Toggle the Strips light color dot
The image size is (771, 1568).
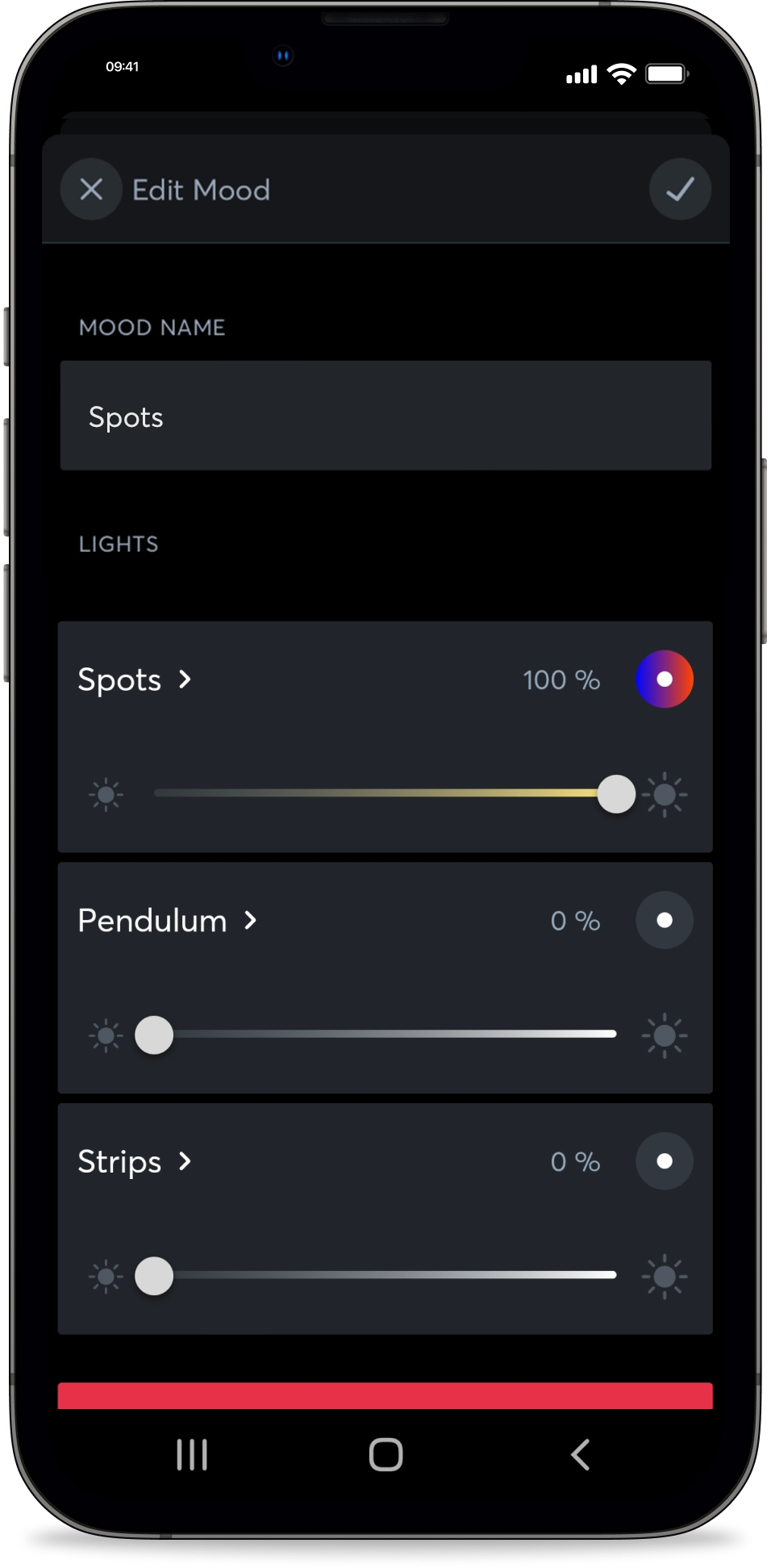tap(665, 1161)
